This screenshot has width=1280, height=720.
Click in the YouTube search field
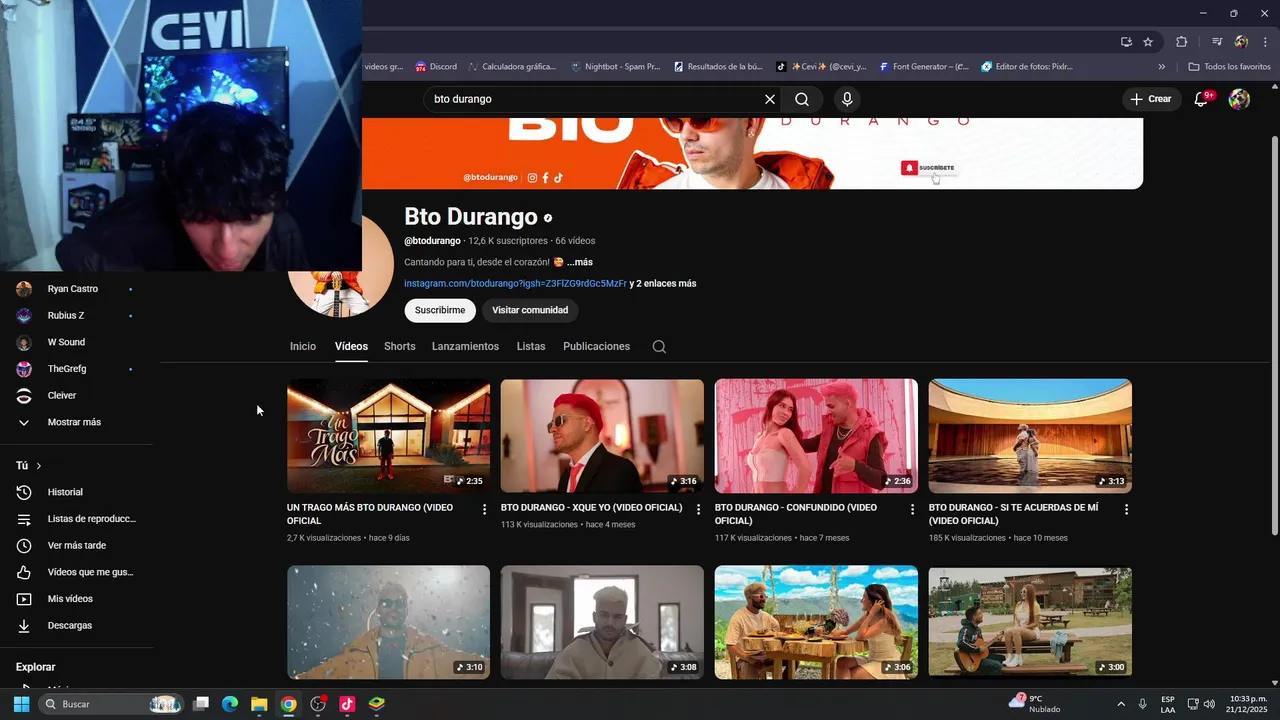tap(595, 99)
